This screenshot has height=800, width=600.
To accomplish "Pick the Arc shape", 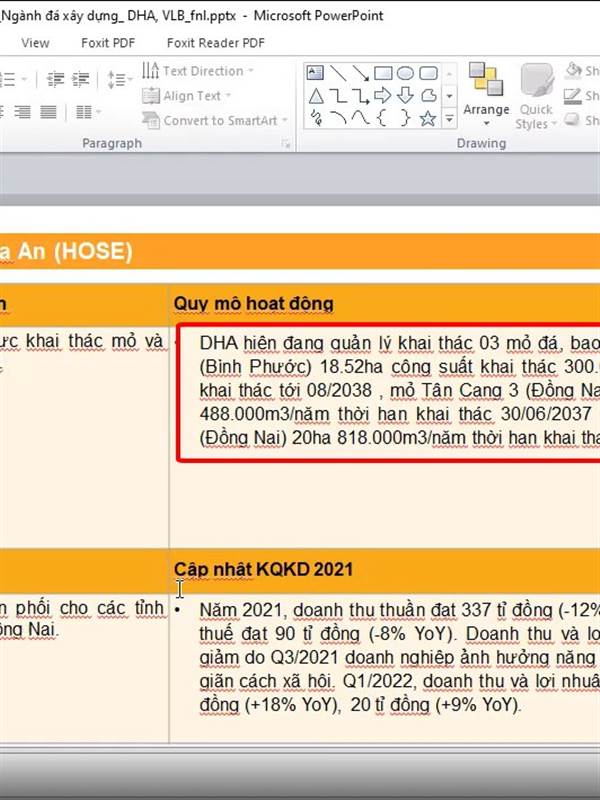I will point(338,118).
